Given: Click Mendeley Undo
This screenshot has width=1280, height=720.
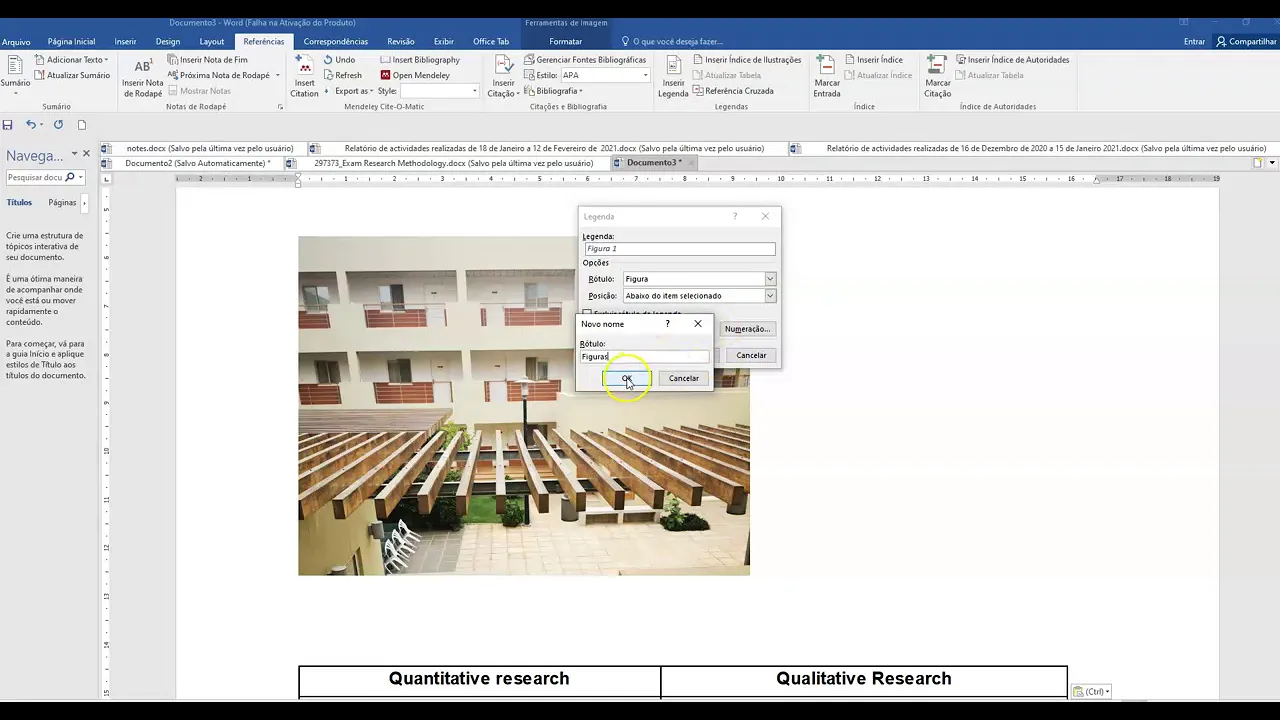Looking at the screenshot, I should (339, 59).
